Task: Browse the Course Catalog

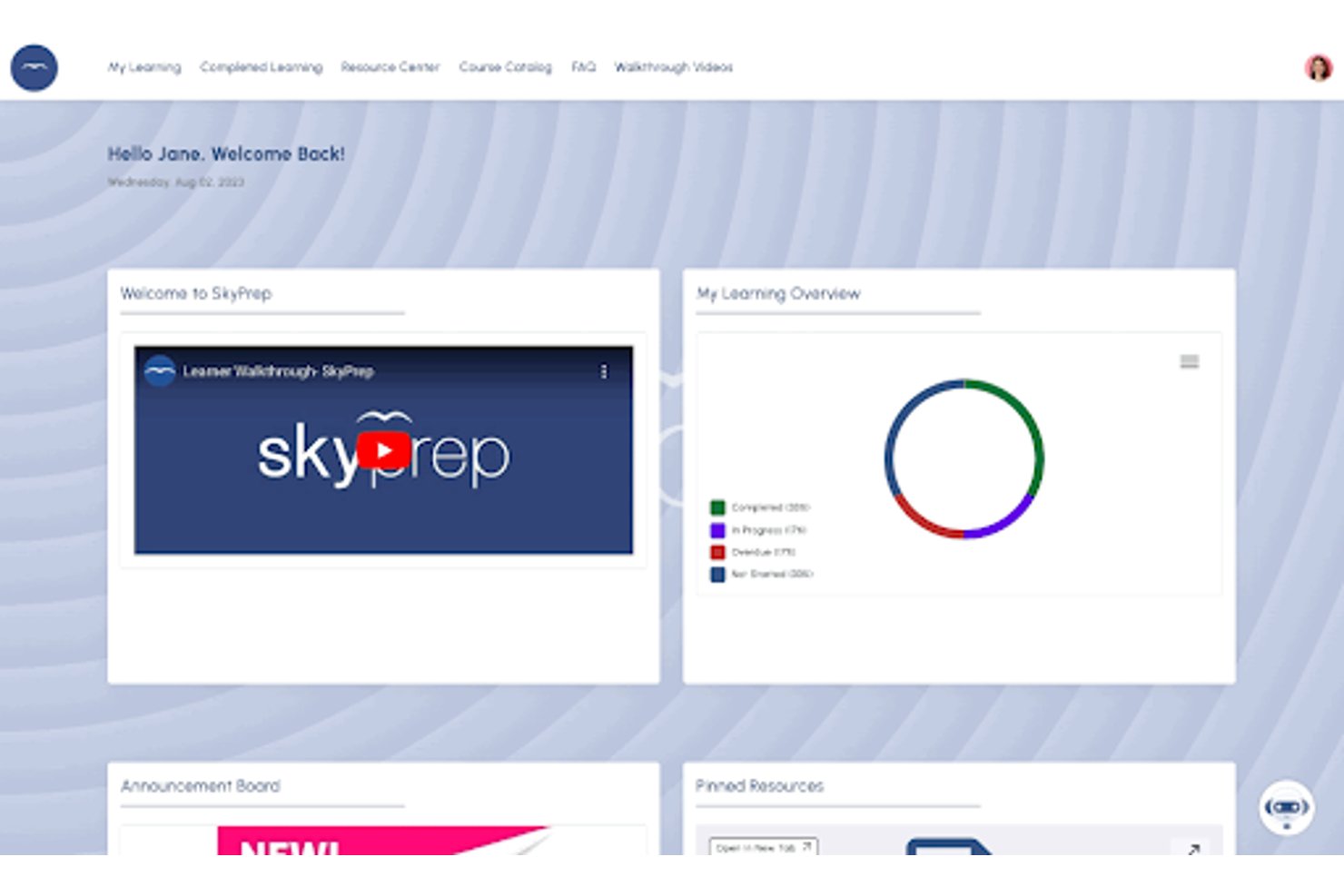Action: pos(505,67)
